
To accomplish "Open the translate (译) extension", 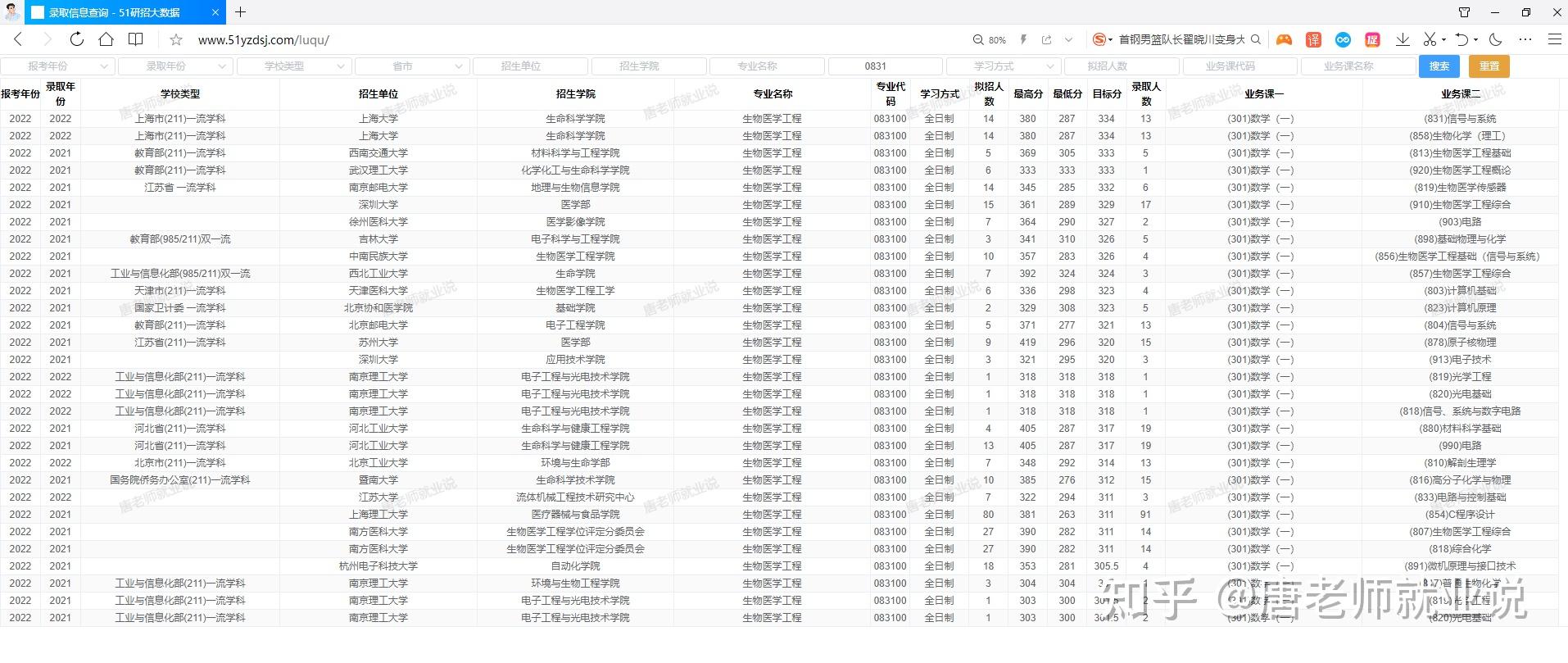I will [x=1313, y=39].
